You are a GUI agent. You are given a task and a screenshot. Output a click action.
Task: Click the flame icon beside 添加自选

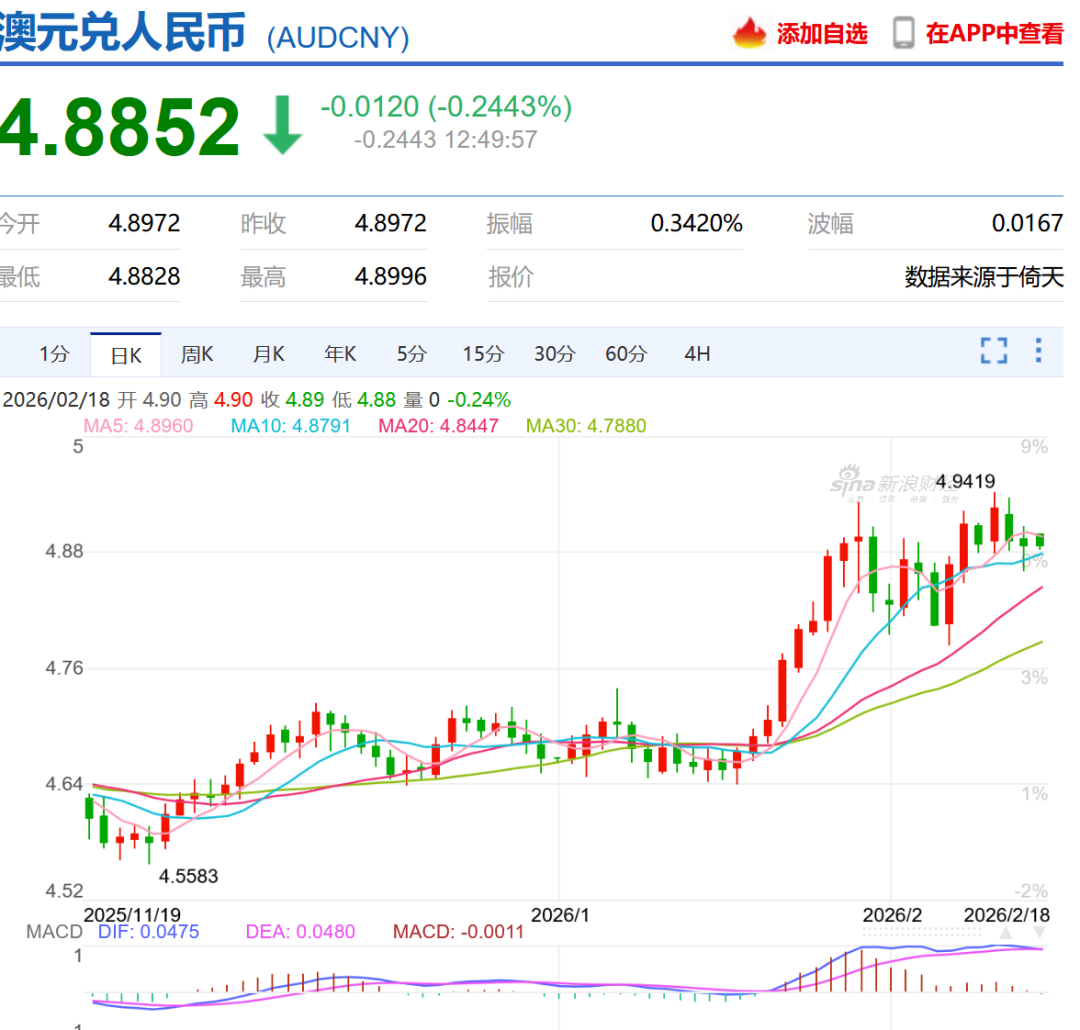click(x=749, y=33)
